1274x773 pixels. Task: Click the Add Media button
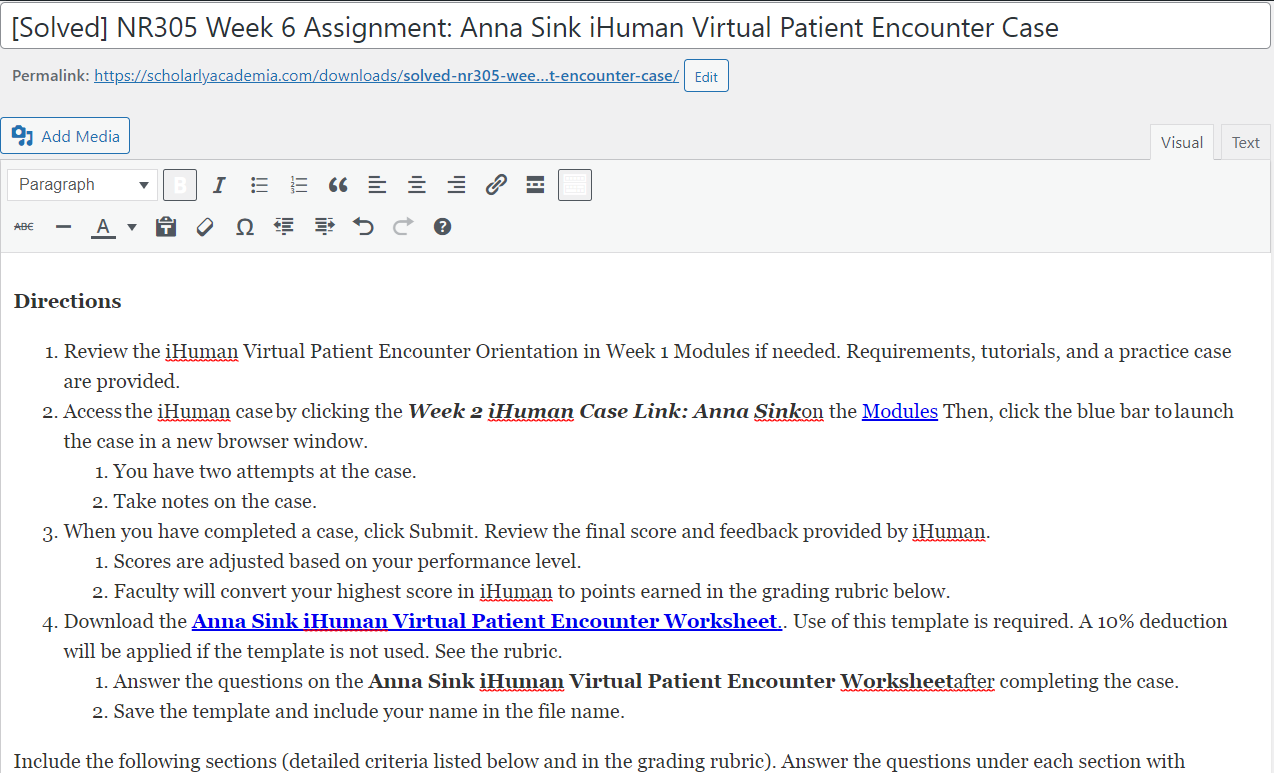[65, 136]
